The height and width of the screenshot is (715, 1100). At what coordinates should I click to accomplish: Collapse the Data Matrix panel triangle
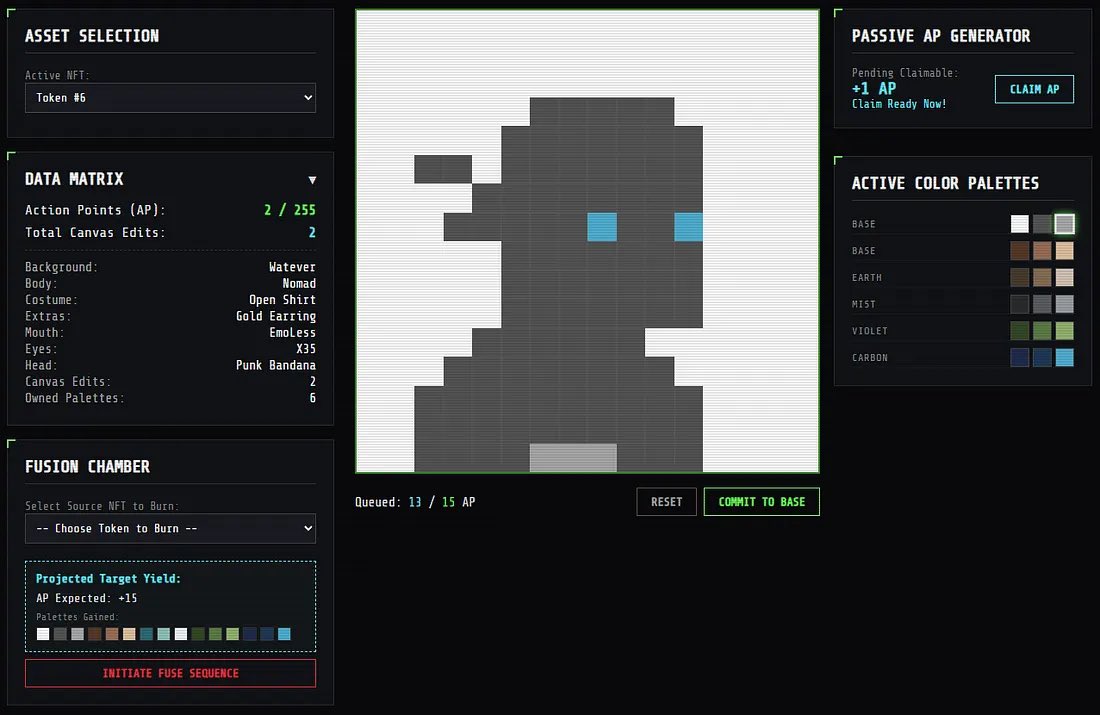point(312,180)
